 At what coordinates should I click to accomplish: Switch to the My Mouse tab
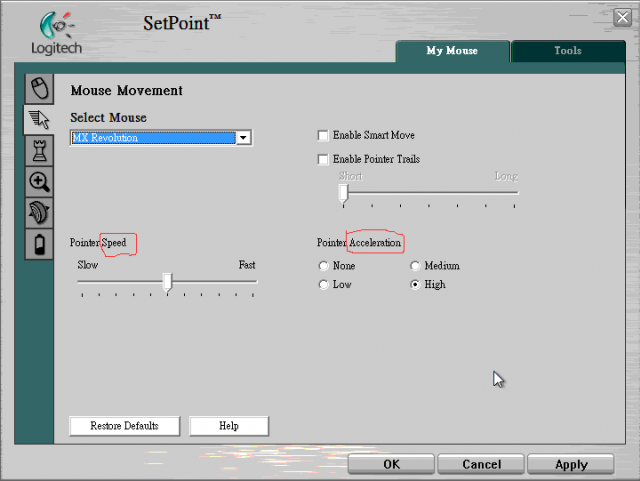click(x=452, y=51)
